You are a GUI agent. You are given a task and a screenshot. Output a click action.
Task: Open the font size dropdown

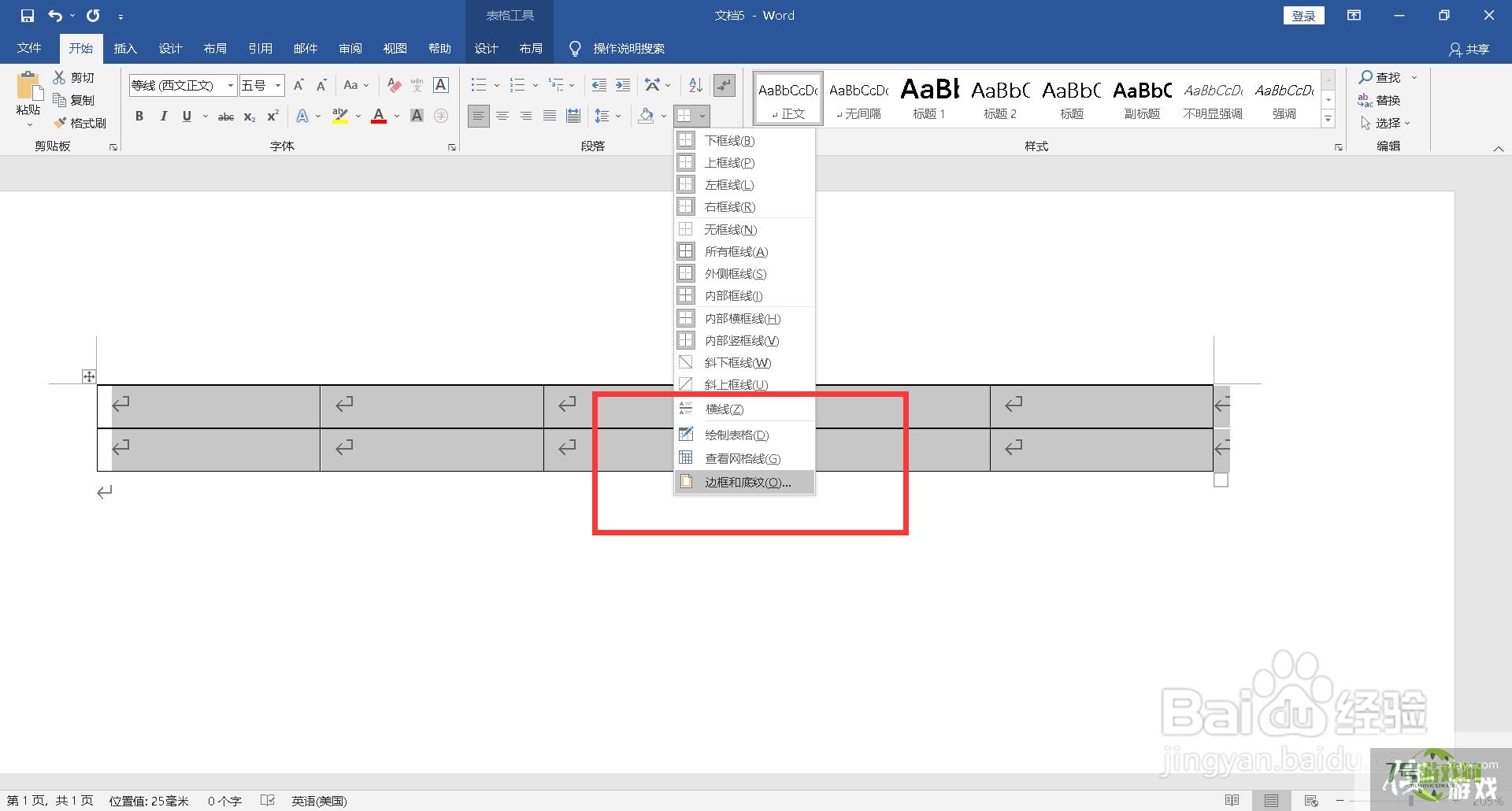[x=278, y=85]
